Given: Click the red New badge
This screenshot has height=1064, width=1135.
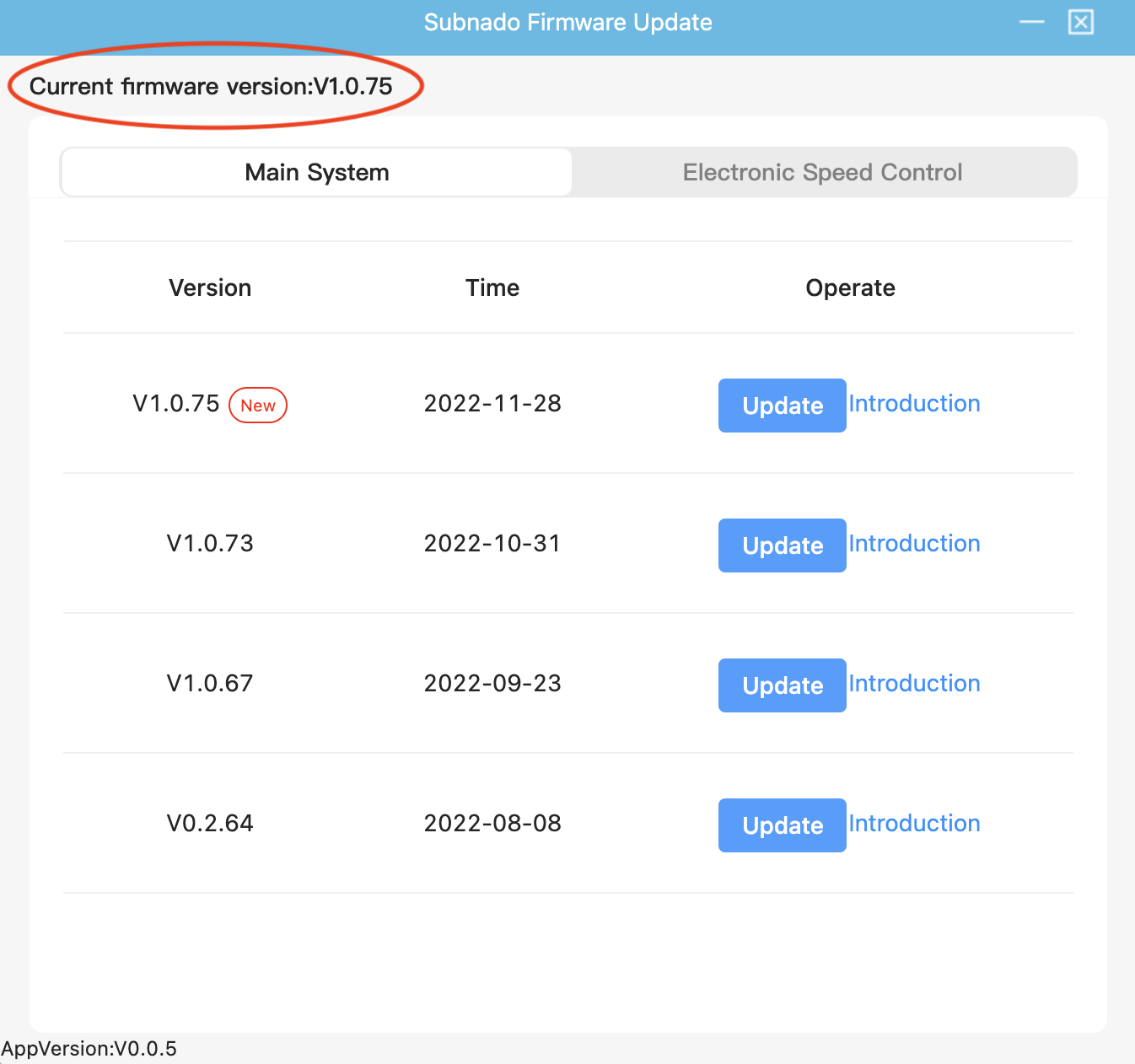Looking at the screenshot, I should click(258, 406).
